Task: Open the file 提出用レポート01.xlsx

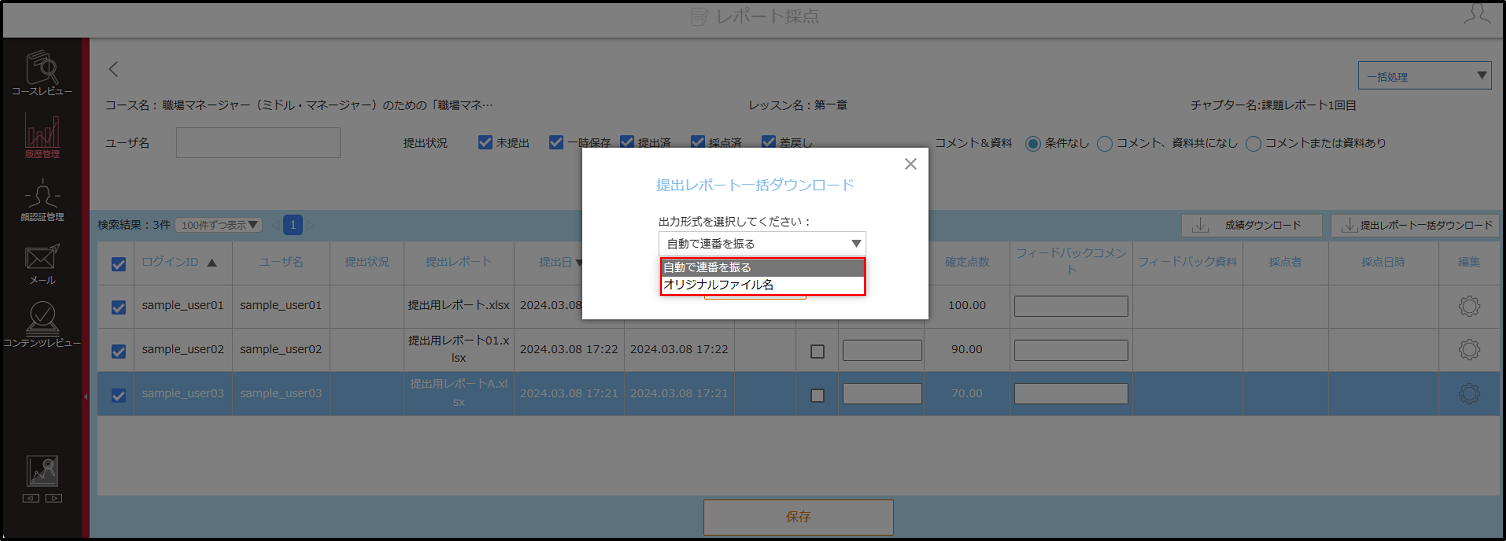Action: (x=459, y=349)
